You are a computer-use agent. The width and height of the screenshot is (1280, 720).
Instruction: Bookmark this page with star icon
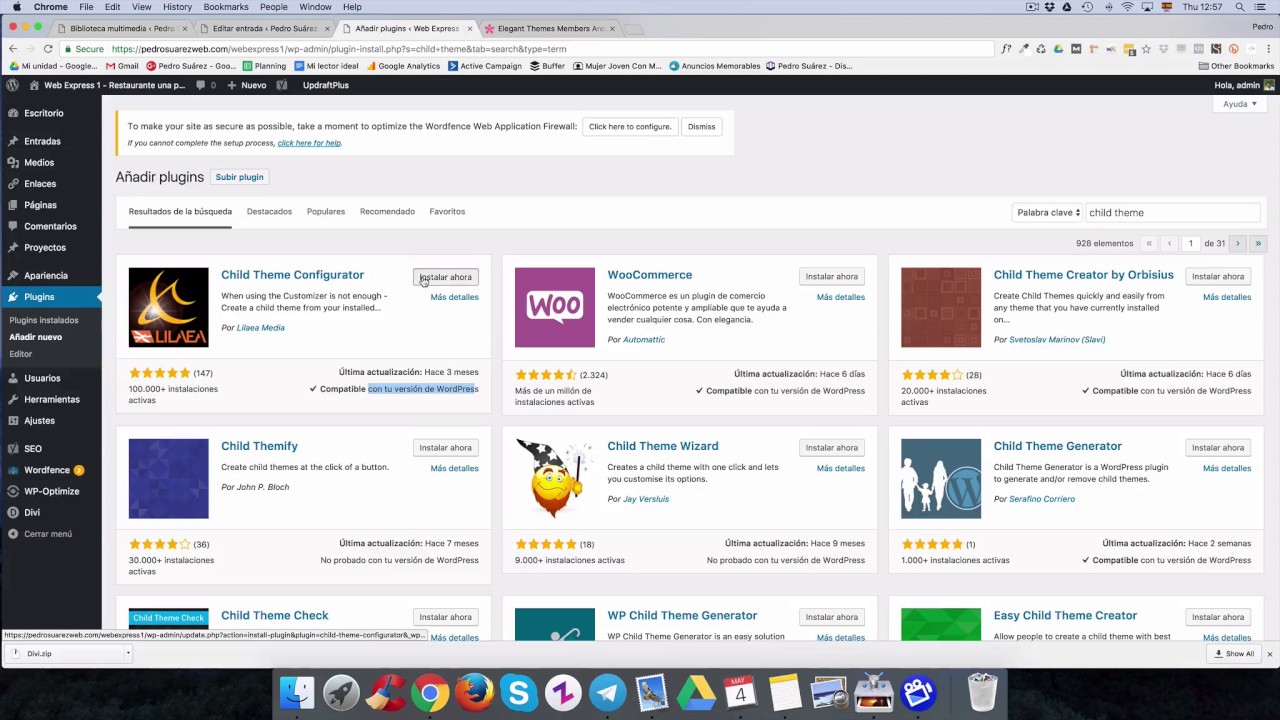[1146, 49]
